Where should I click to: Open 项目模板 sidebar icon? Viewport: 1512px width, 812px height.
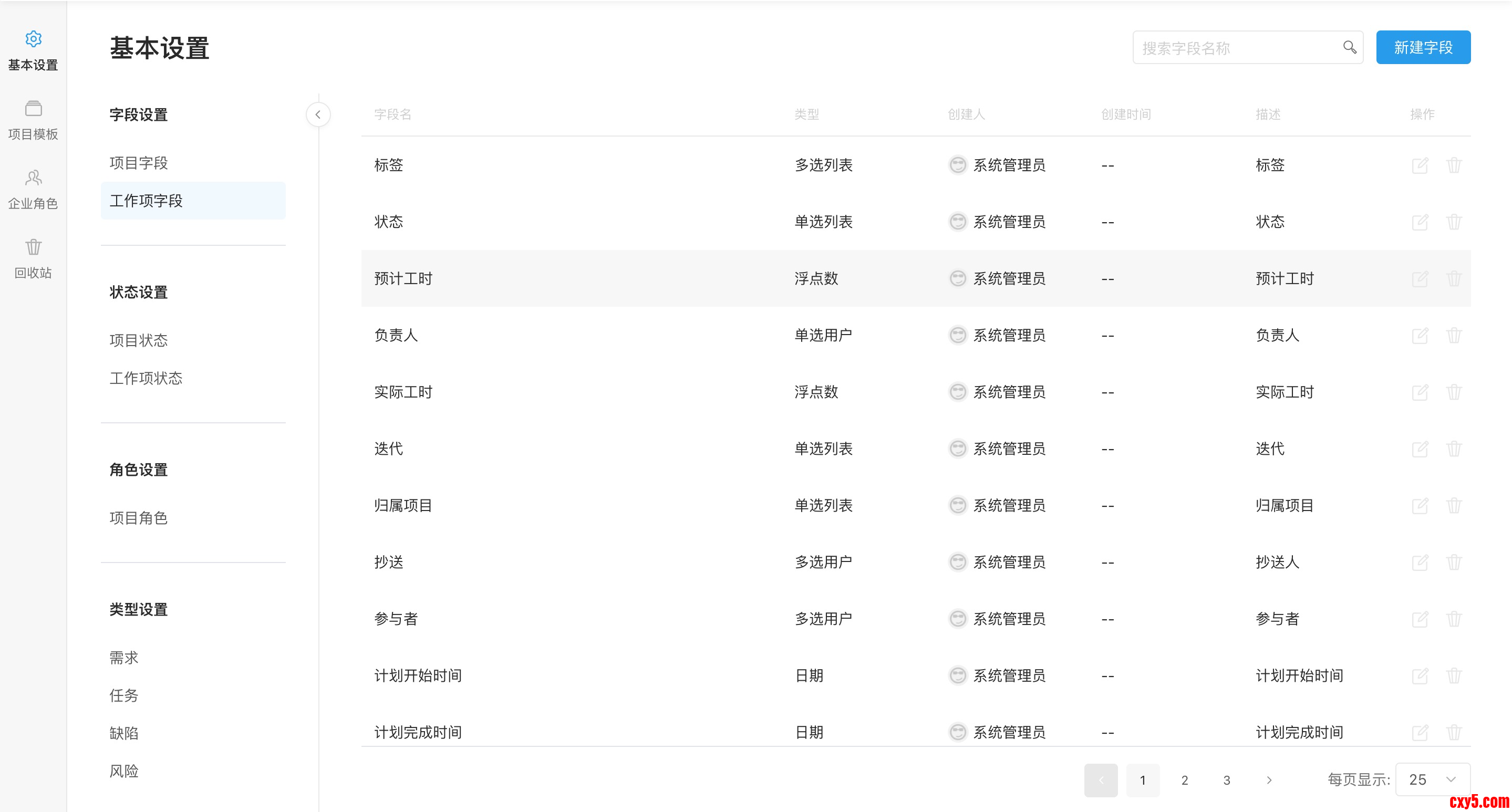pyautogui.click(x=33, y=109)
